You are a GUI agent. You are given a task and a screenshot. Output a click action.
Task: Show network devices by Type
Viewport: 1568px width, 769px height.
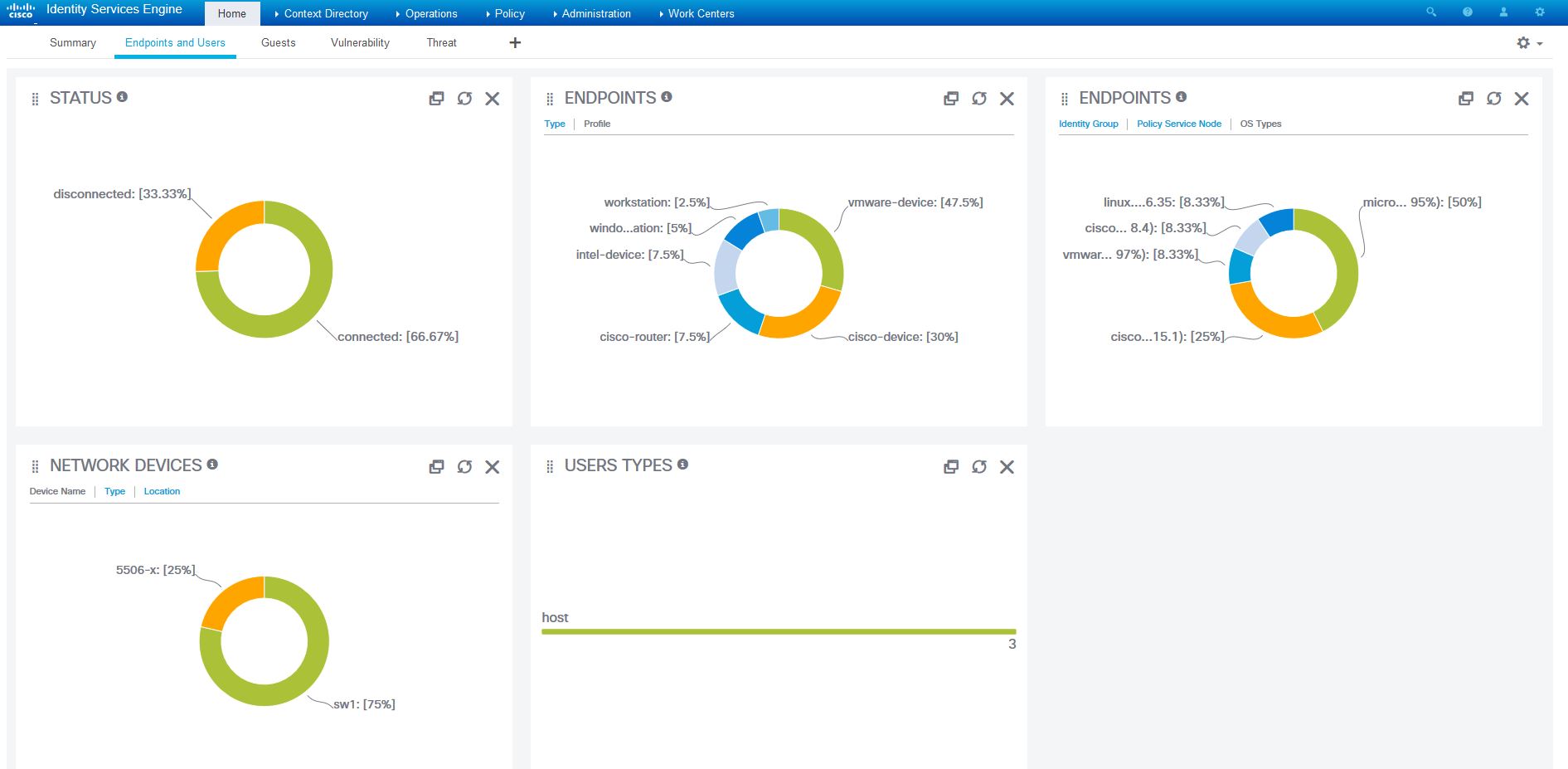pyautogui.click(x=114, y=491)
